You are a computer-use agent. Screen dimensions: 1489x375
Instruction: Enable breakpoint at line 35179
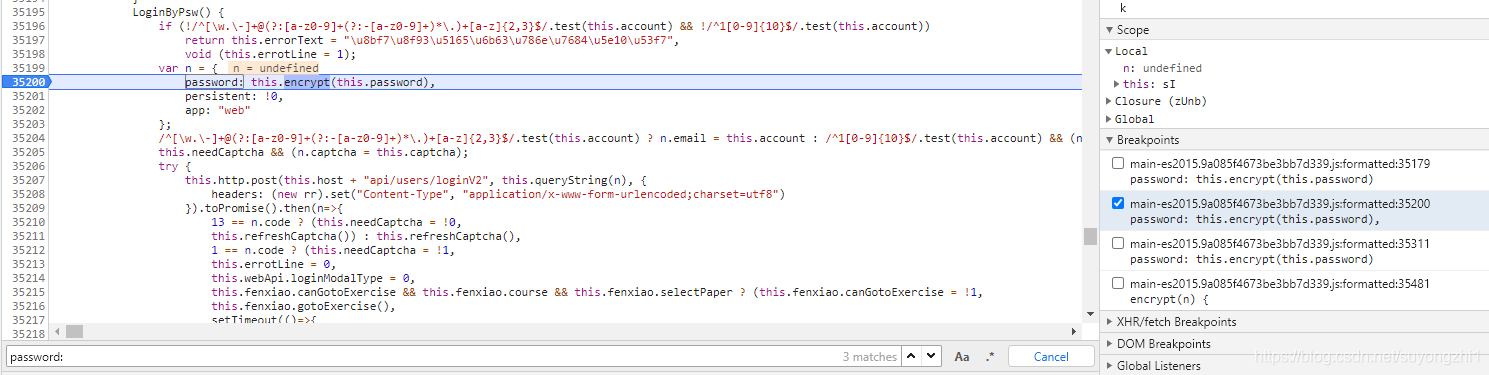1118,162
